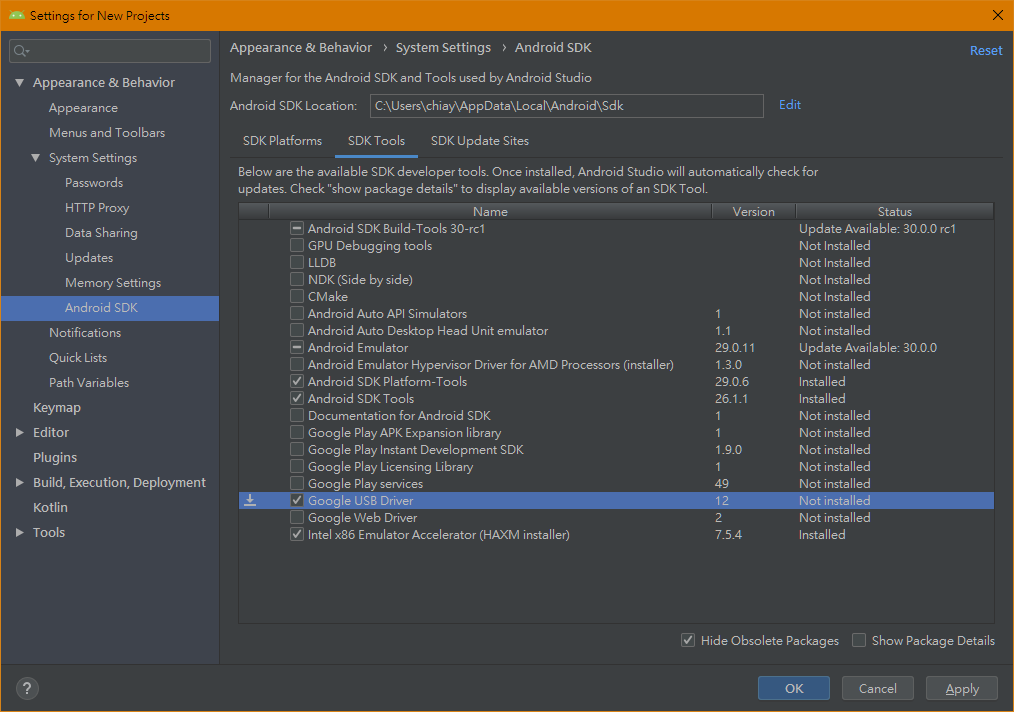Viewport: 1014px width, 712px height.
Task: Click the search magnifier icon in settings search
Action: pyautogui.click(x=22, y=51)
